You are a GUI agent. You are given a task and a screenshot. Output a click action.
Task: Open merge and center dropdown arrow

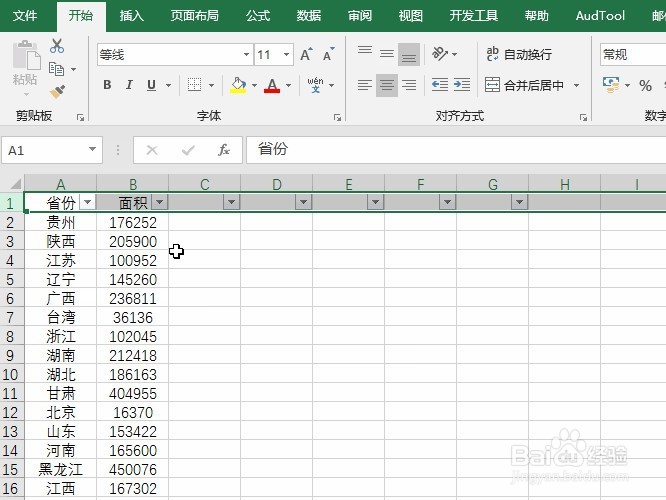click(576, 85)
